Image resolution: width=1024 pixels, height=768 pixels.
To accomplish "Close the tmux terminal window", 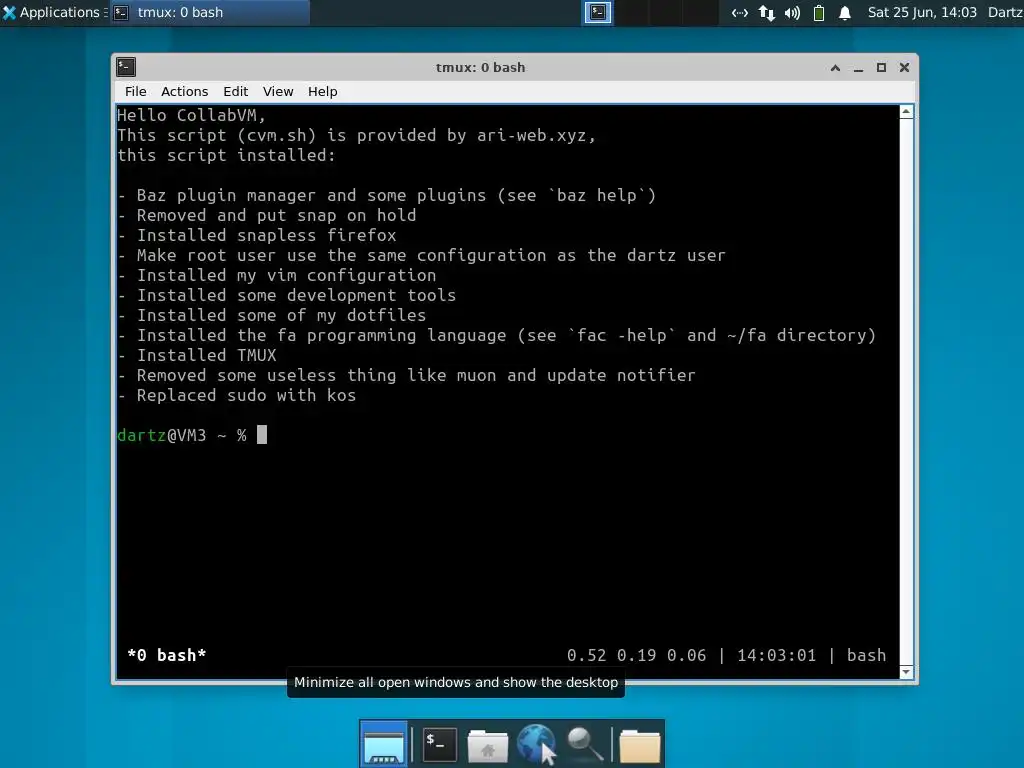I will 904,67.
